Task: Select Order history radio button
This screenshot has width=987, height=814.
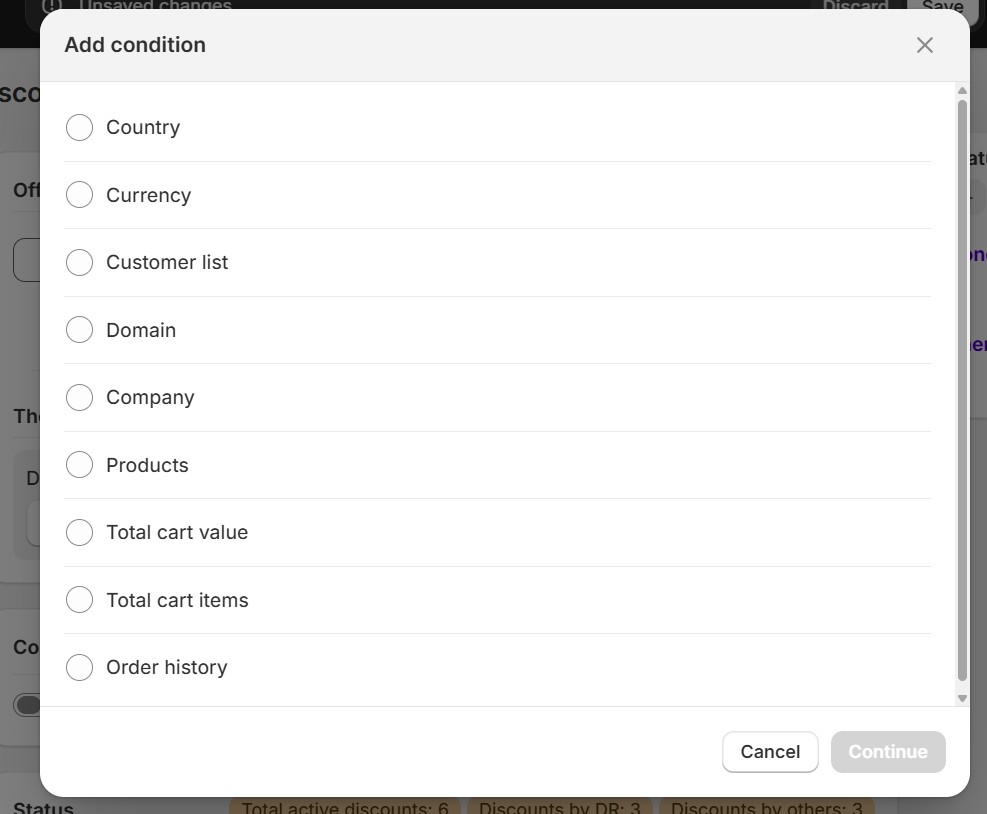Action: pos(79,668)
